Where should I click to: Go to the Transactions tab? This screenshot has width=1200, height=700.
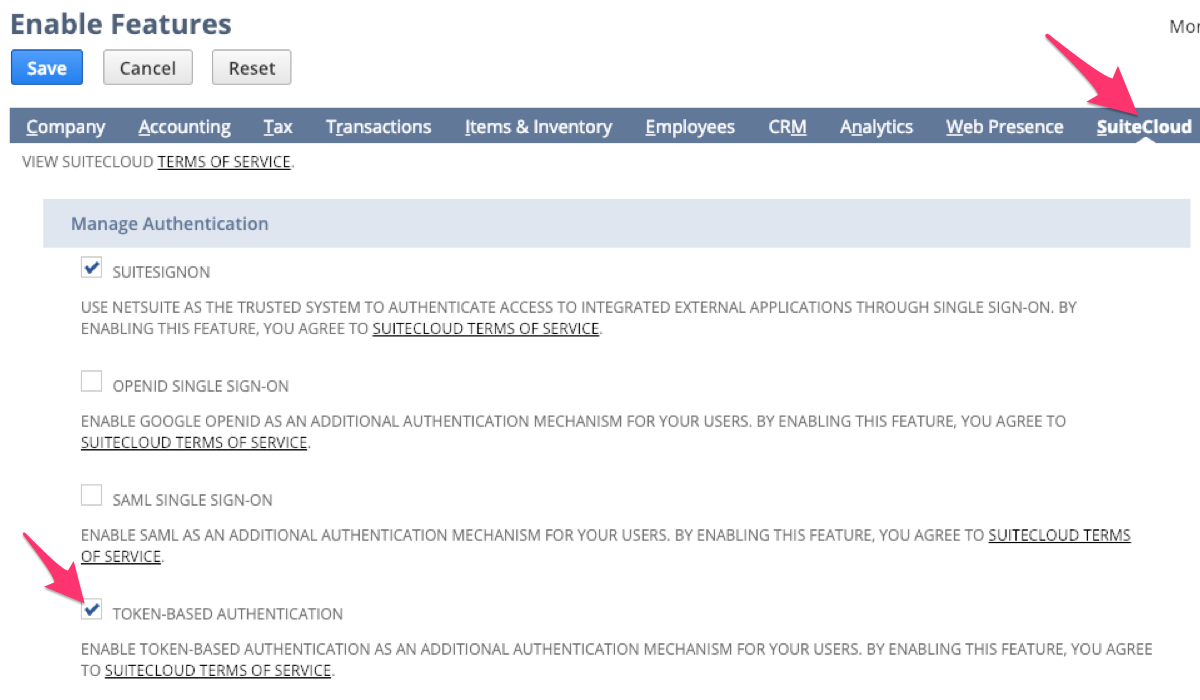click(379, 127)
